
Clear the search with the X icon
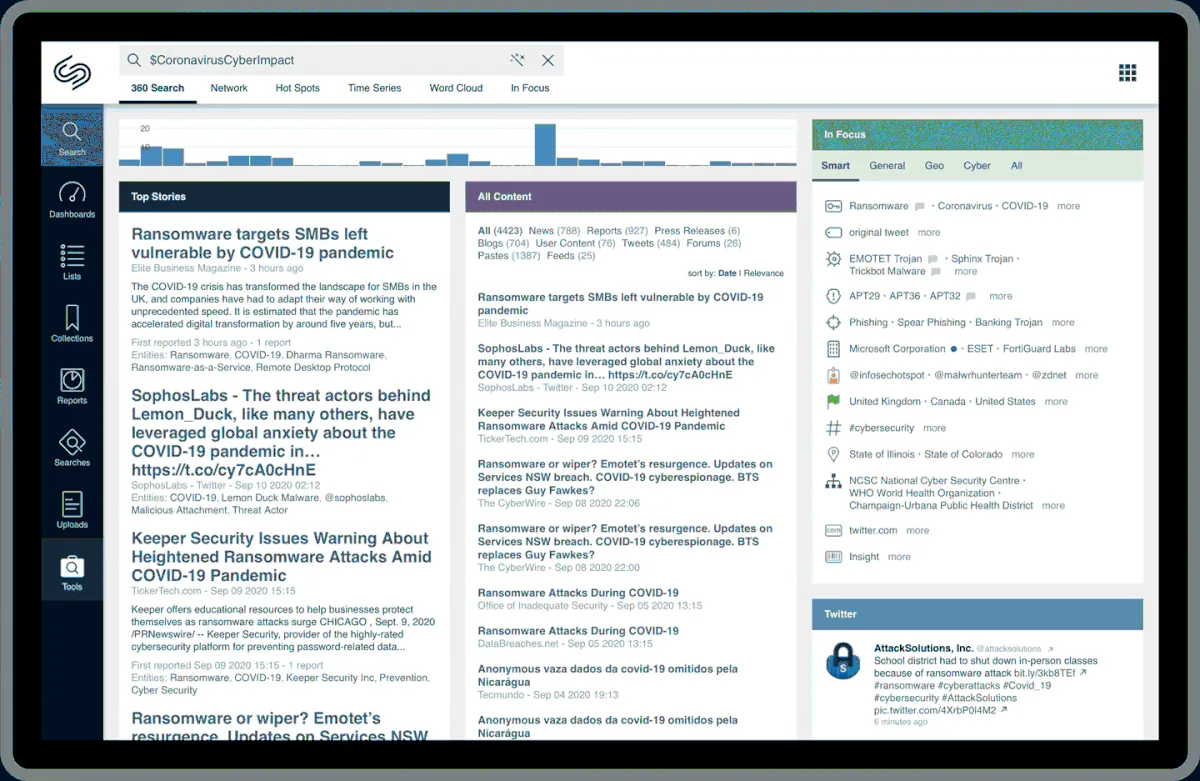click(548, 60)
